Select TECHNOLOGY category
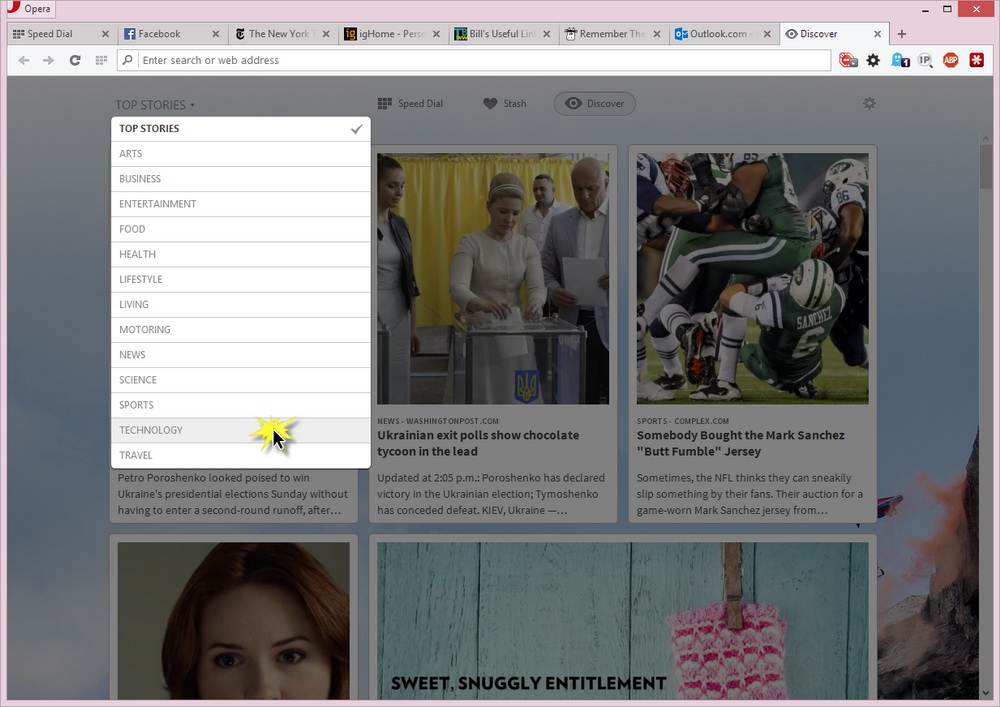1000x707 pixels. tap(241, 430)
